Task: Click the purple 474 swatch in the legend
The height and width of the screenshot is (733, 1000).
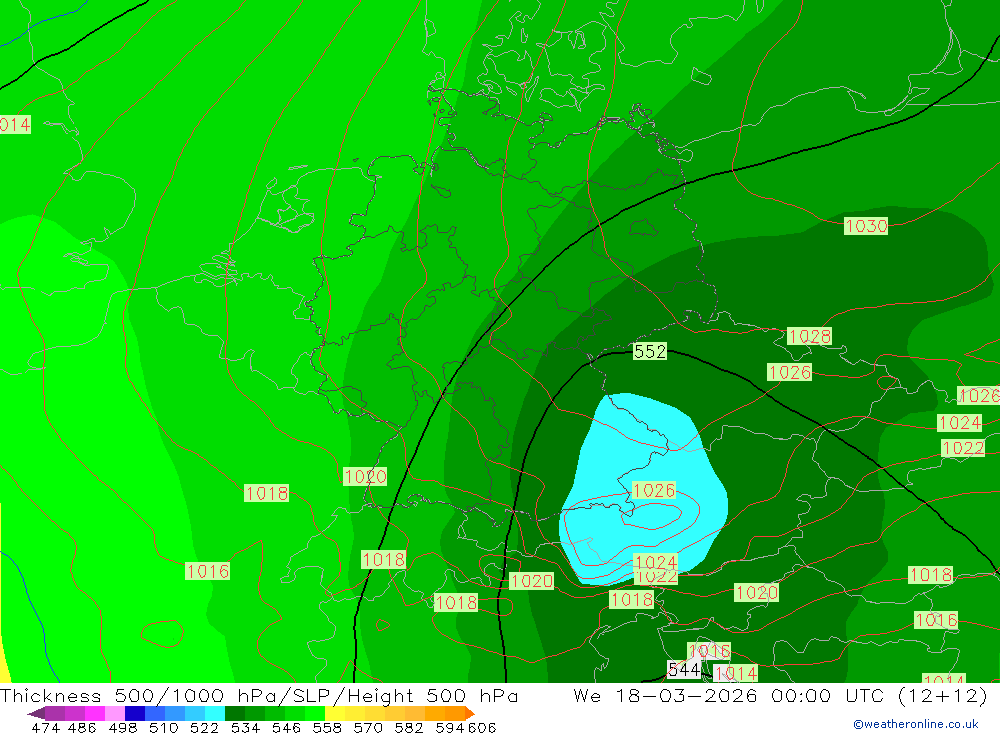Action: (x=54, y=713)
